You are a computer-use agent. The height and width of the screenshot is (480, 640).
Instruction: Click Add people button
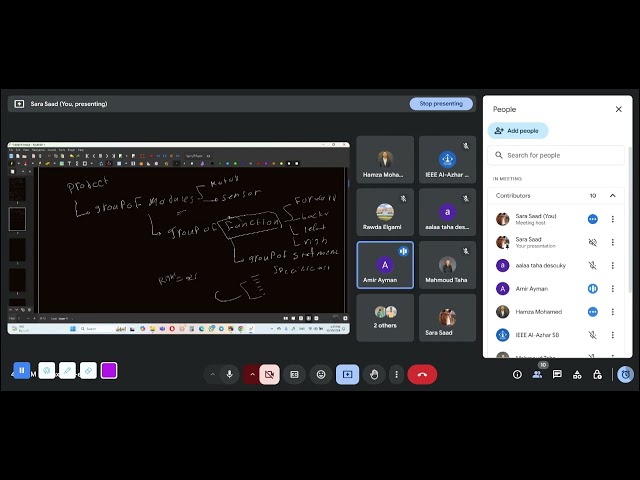[x=518, y=131]
